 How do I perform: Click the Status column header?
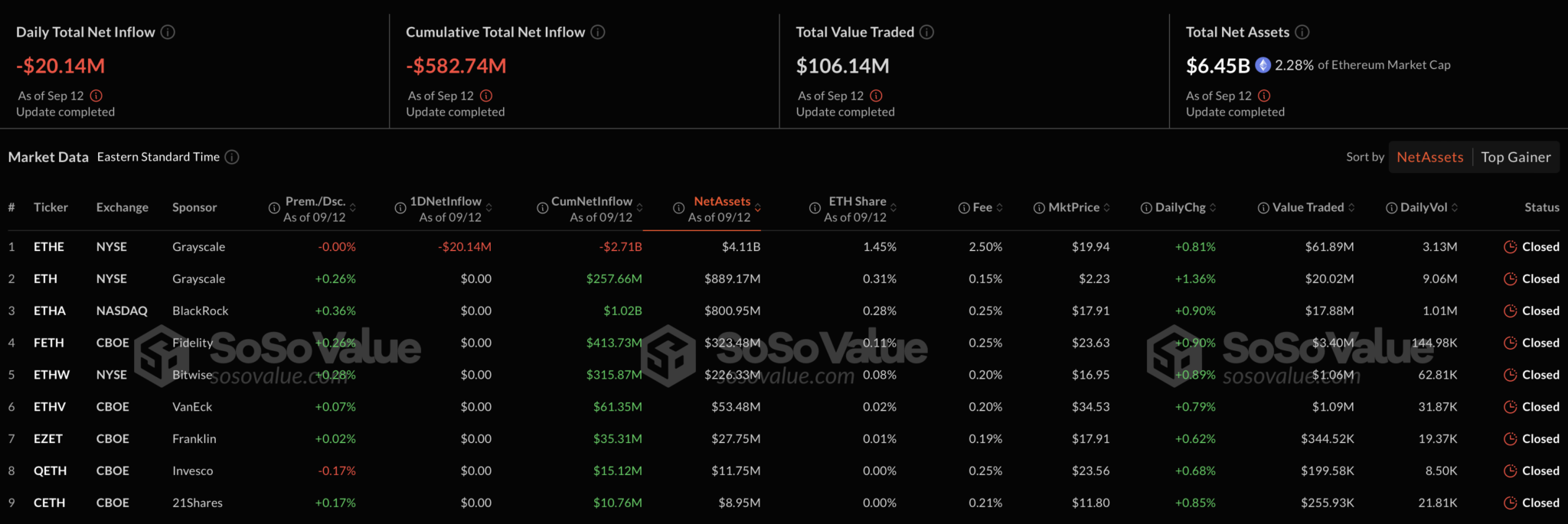point(1542,207)
